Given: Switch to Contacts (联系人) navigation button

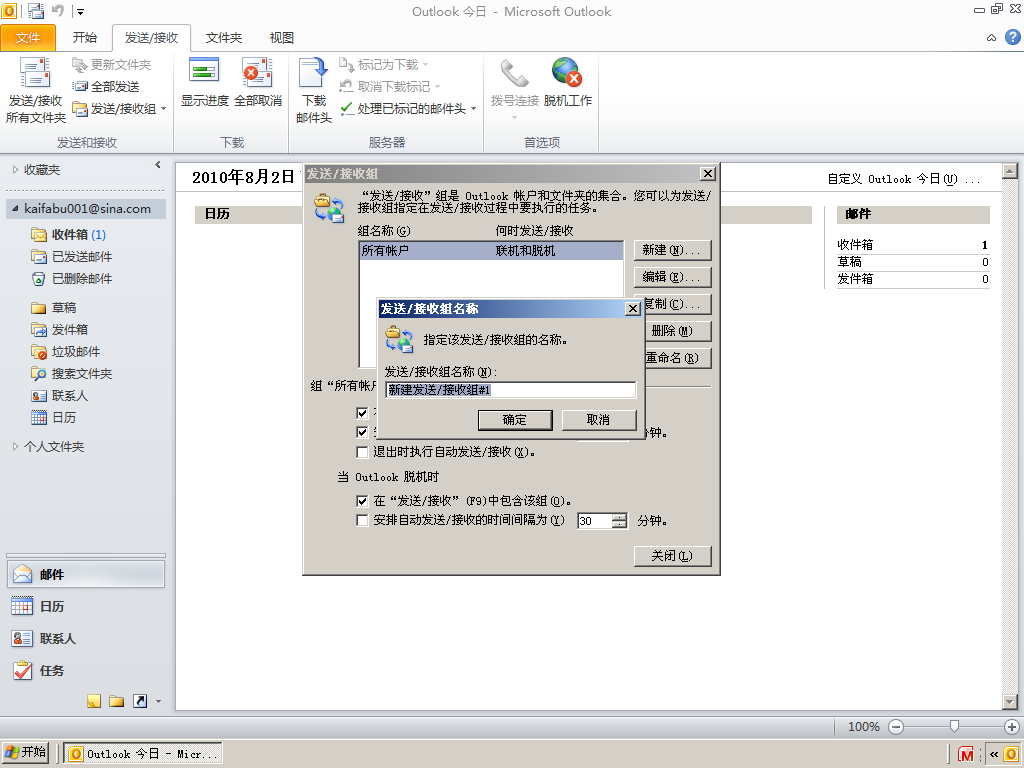Looking at the screenshot, I should pyautogui.click(x=86, y=639).
